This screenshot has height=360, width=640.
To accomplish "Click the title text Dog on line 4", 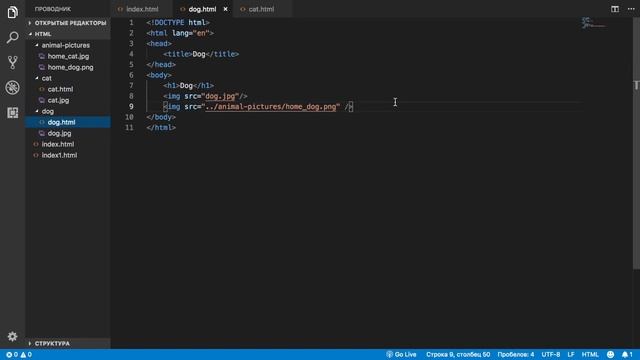I will (x=199, y=54).
